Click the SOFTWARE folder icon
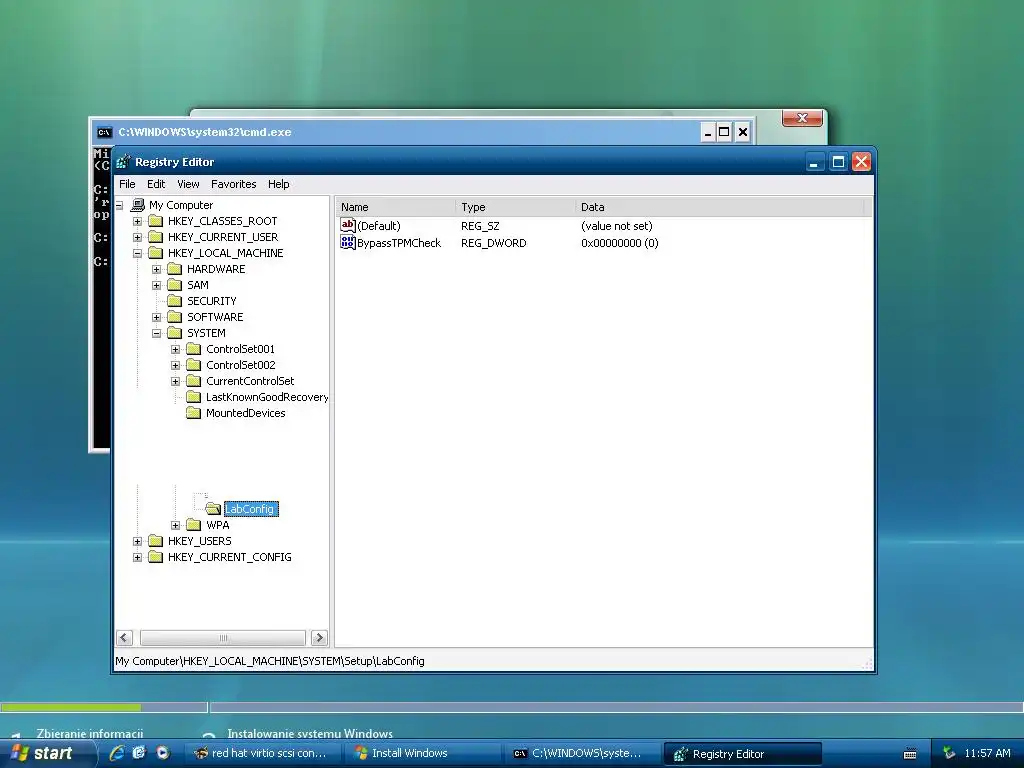Screen dimensions: 1024x768 pyautogui.click(x=174, y=317)
